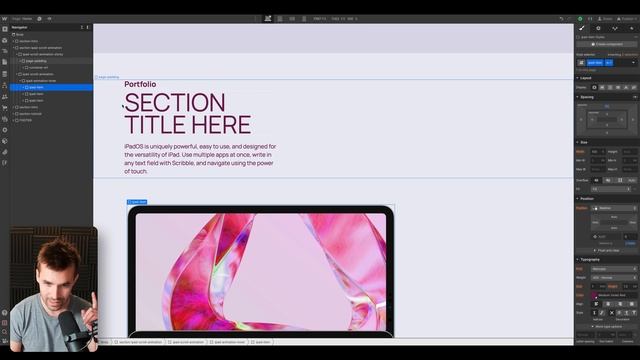
Task: Toggle the preview eye icon in top bar
Action: point(49,19)
